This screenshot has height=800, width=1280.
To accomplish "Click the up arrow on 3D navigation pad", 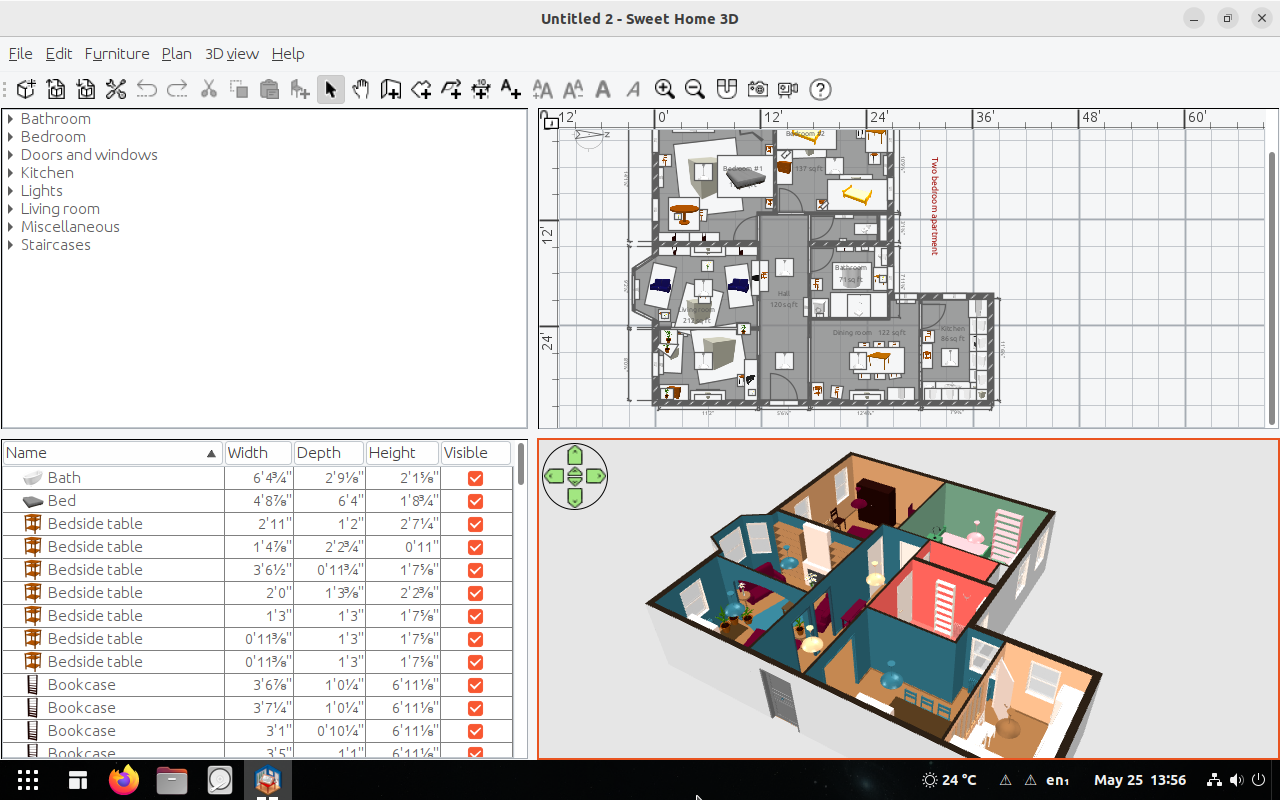I will pos(575,456).
